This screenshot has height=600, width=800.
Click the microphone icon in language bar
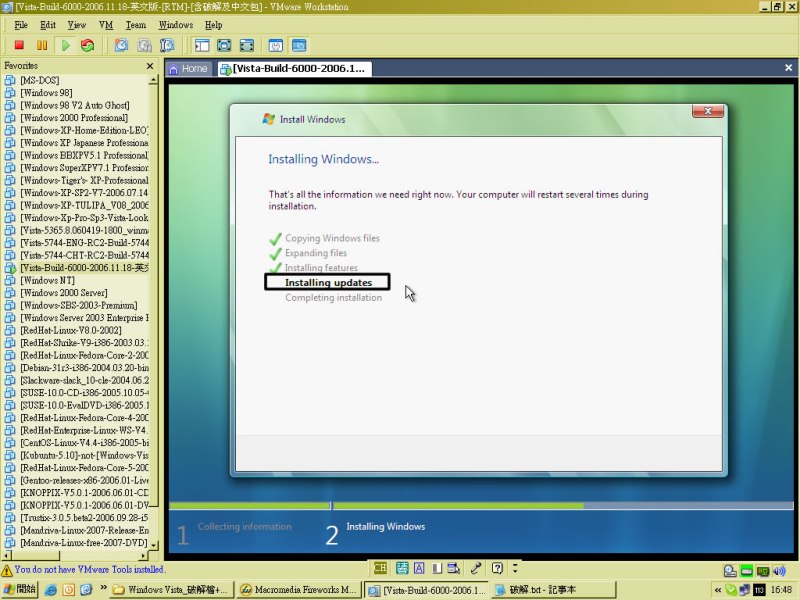click(476, 568)
